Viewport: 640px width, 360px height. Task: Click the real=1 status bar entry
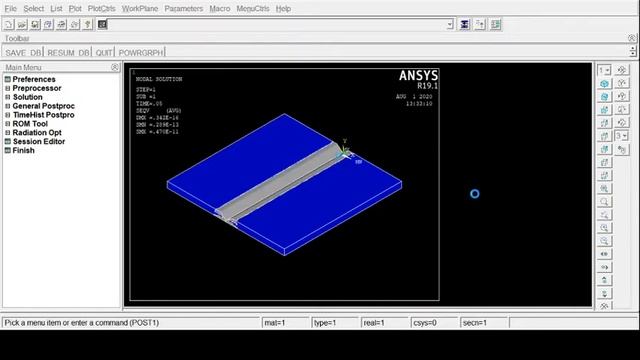384,323
